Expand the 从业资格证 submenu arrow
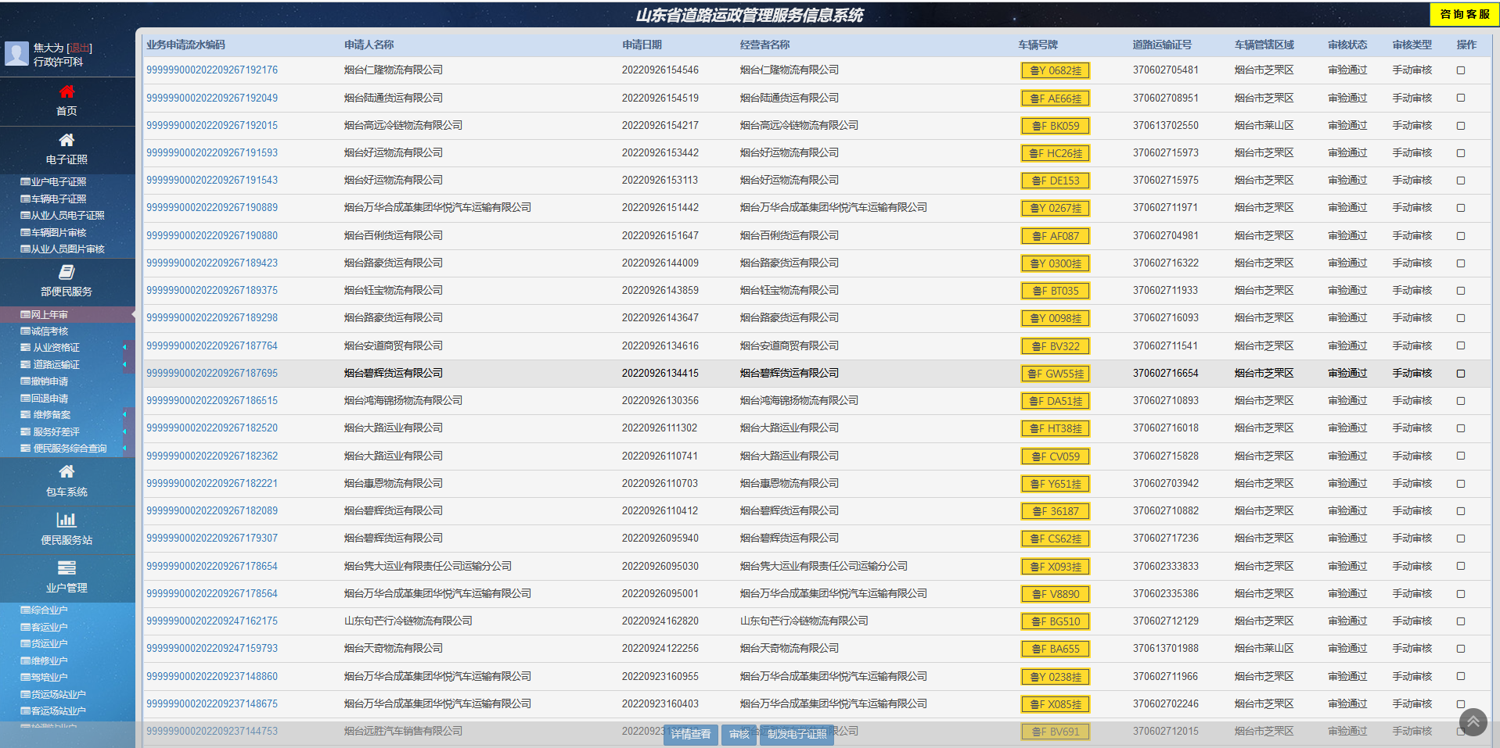 coord(125,348)
